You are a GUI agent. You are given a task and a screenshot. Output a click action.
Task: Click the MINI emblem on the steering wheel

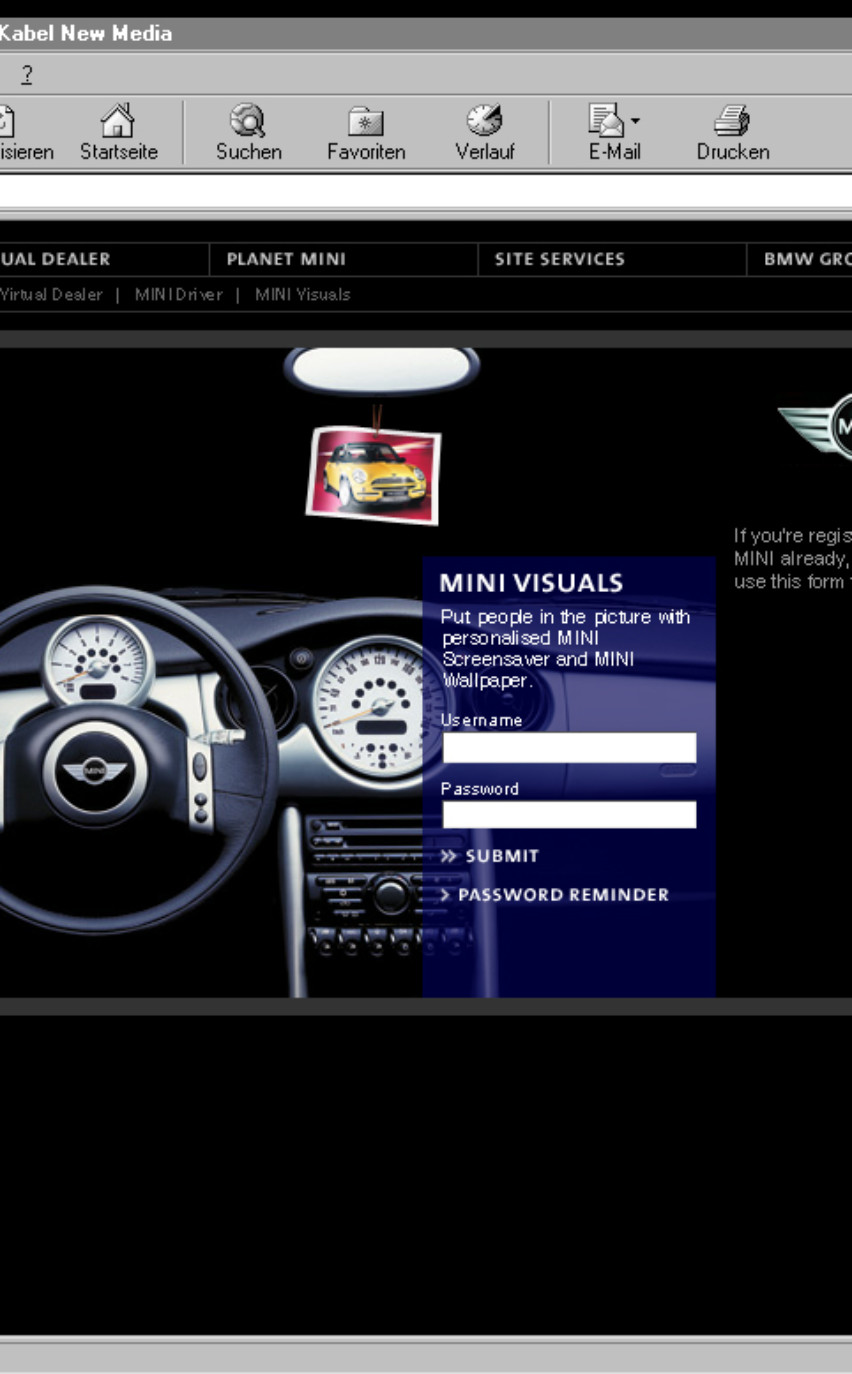[94, 771]
